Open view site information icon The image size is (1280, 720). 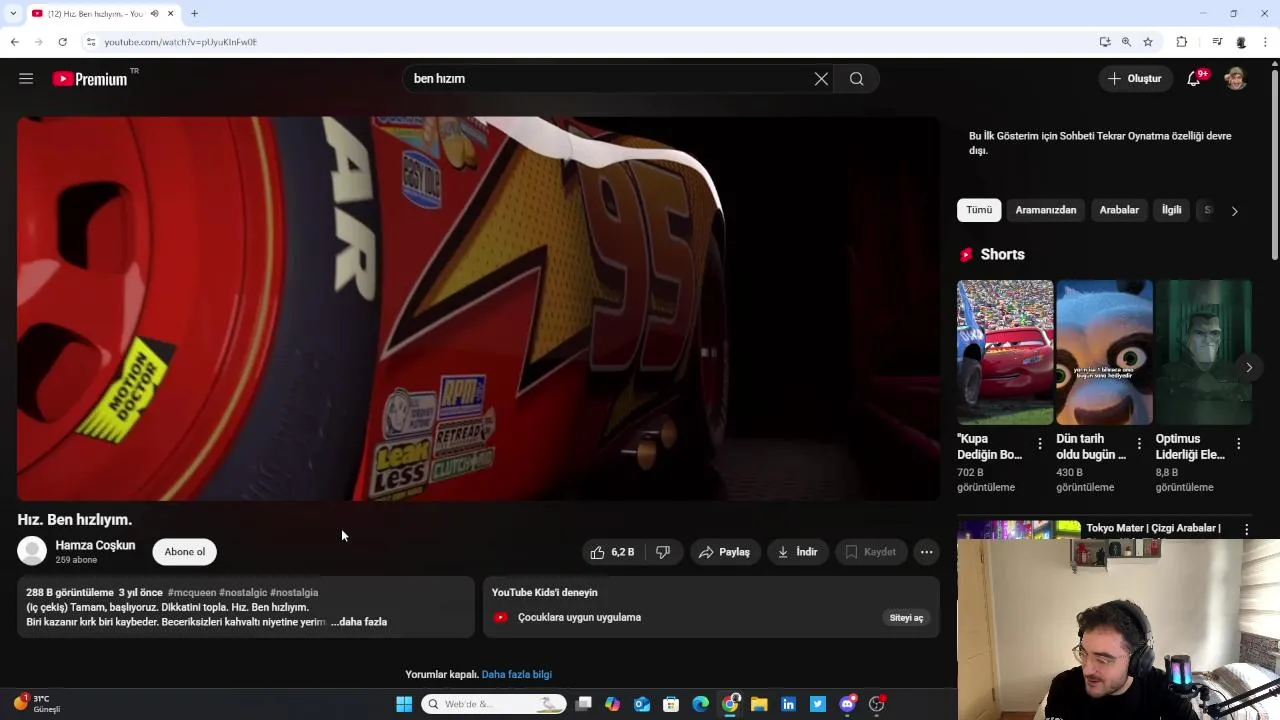[x=91, y=42]
